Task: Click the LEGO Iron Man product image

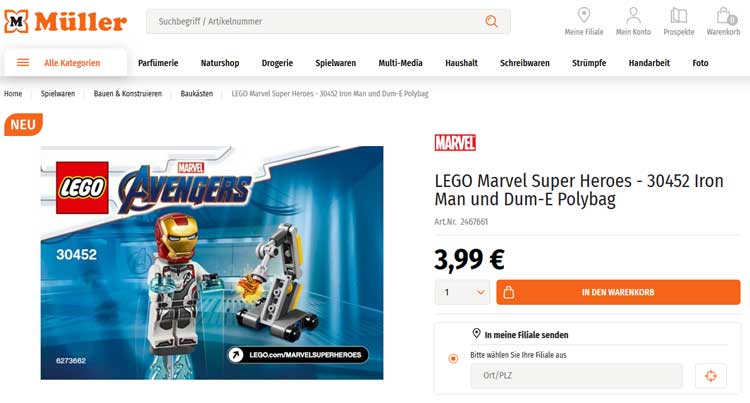Action: point(212,263)
